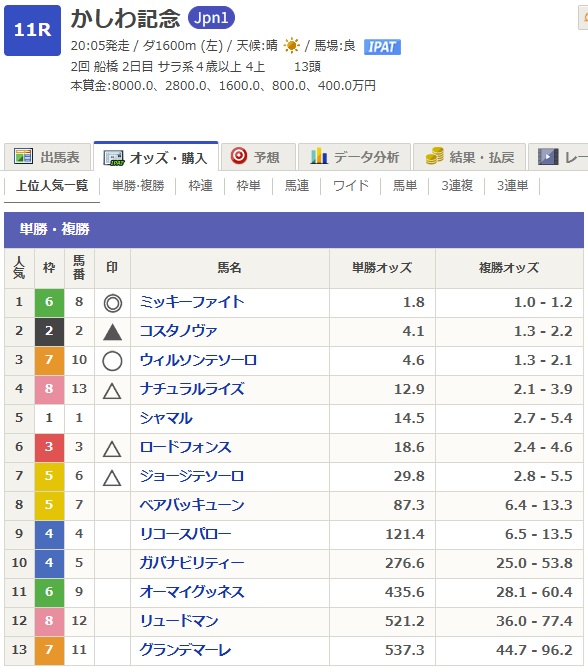Open horse コスタノヴァ

(x=178, y=331)
